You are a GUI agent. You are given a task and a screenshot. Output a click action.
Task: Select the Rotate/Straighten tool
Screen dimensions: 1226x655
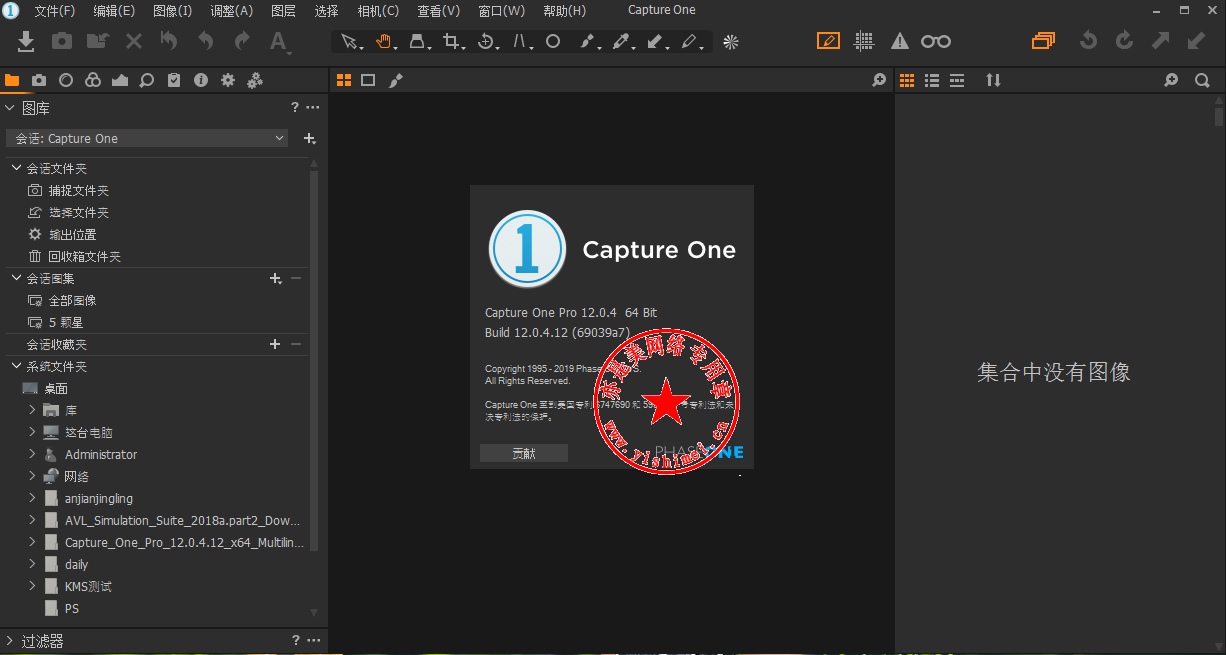click(486, 42)
